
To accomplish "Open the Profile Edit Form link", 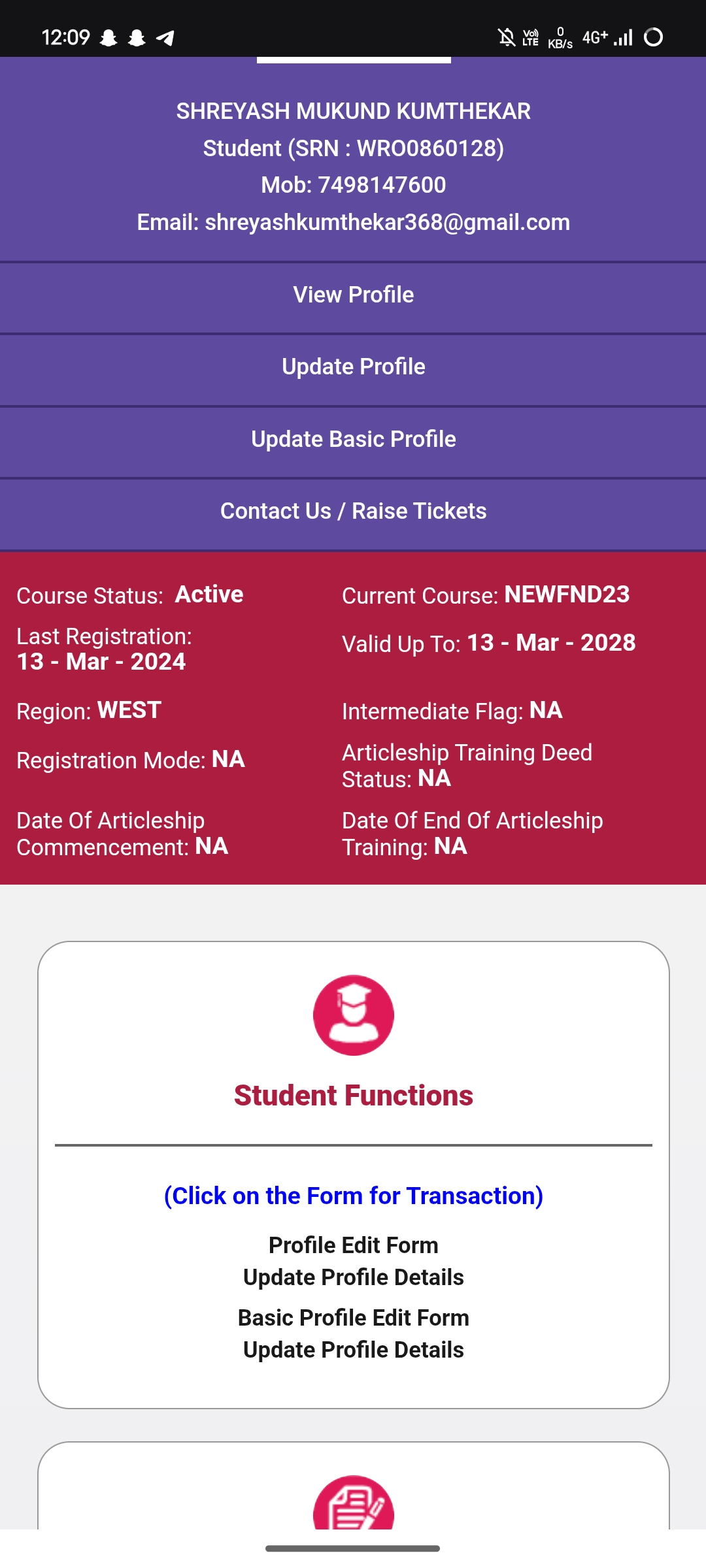I will coord(353,1245).
